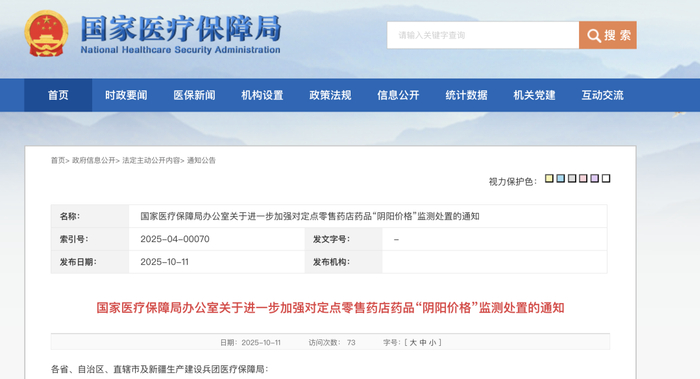Set font size to 大

click(x=413, y=343)
